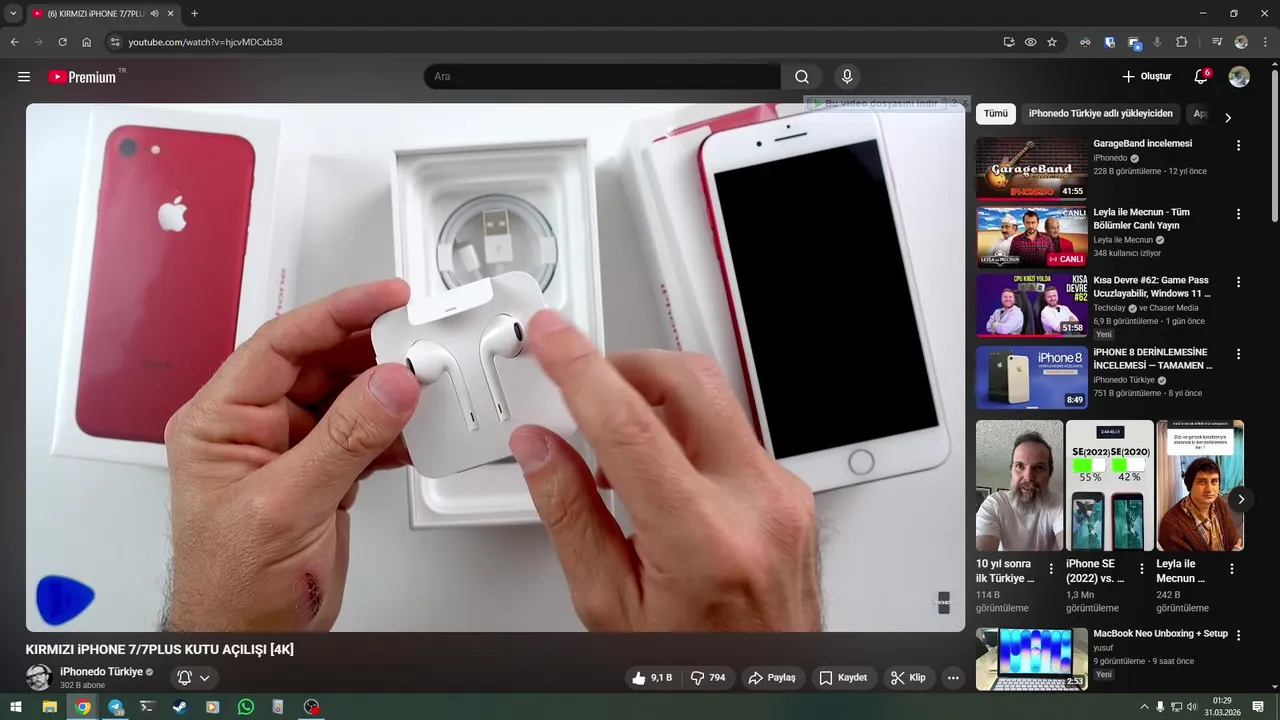Screen dimensions: 1280x720
Task: Close the KIRMIZI iPHONE YouTube tab
Action: click(x=170, y=14)
